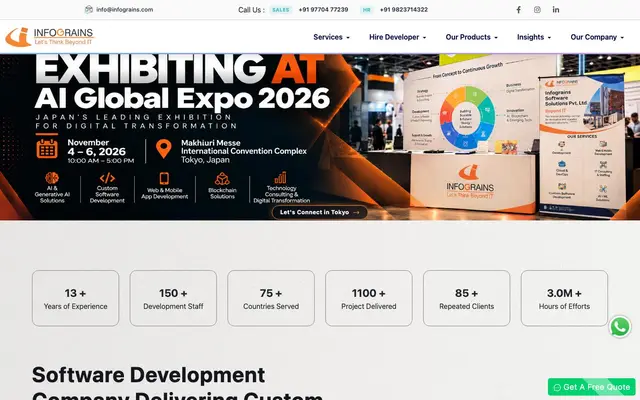640x400 pixels.
Task: Expand the Services dropdown menu
Action: 331,37
